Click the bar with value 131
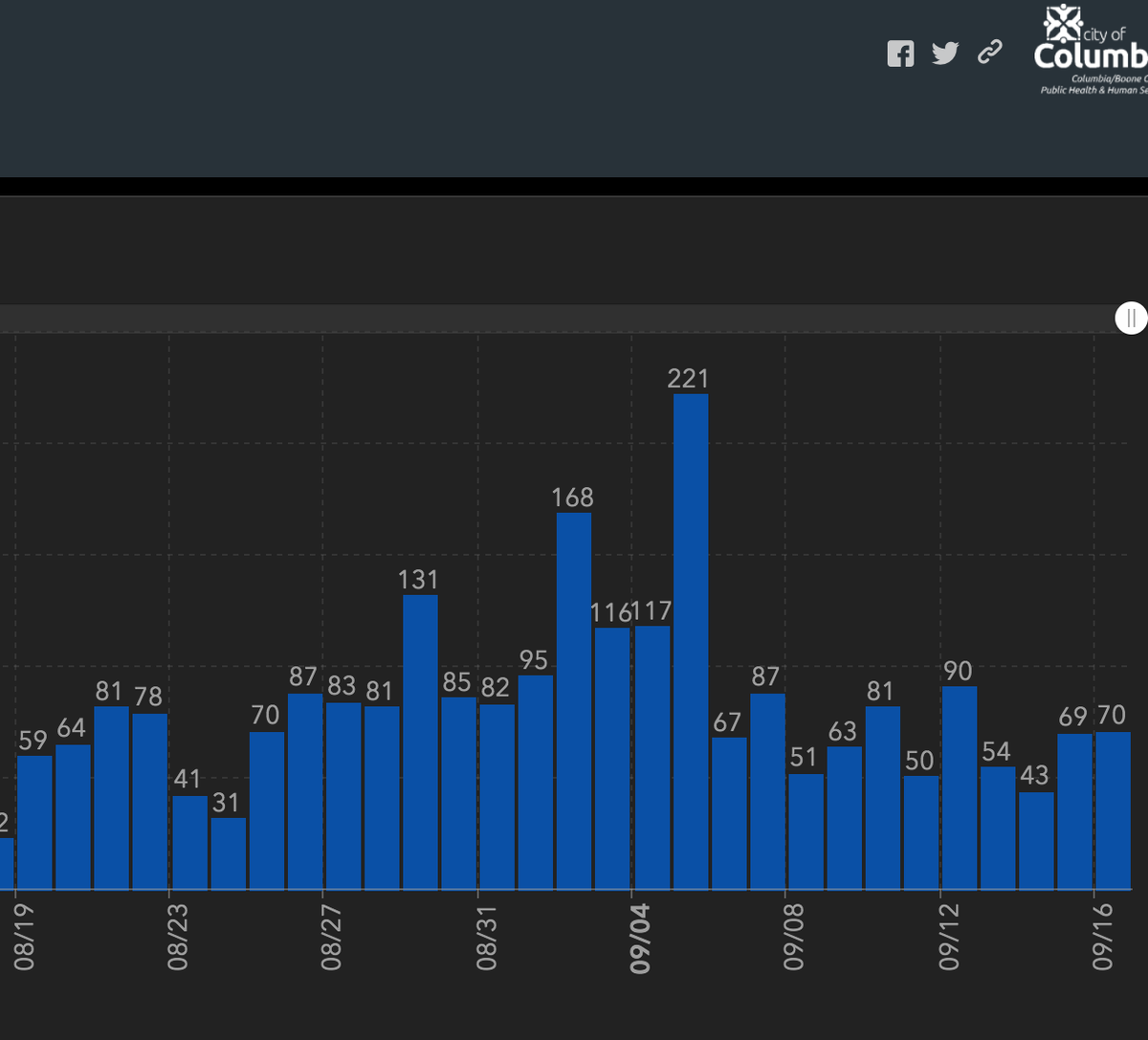 click(x=420, y=741)
